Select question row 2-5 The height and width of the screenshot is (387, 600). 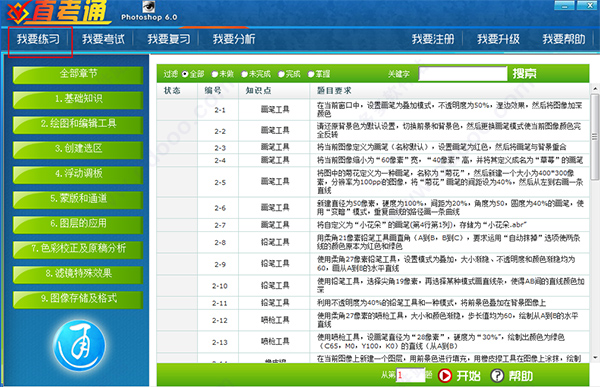pyautogui.click(x=373, y=182)
